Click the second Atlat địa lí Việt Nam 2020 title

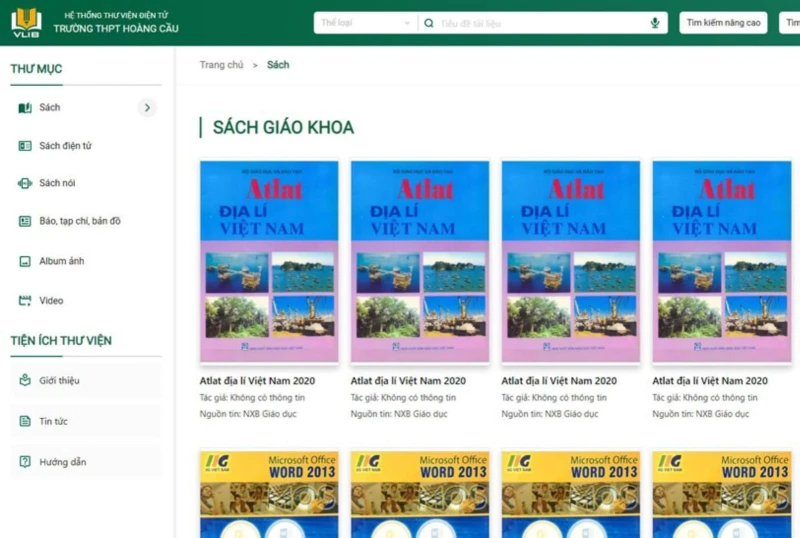408,381
